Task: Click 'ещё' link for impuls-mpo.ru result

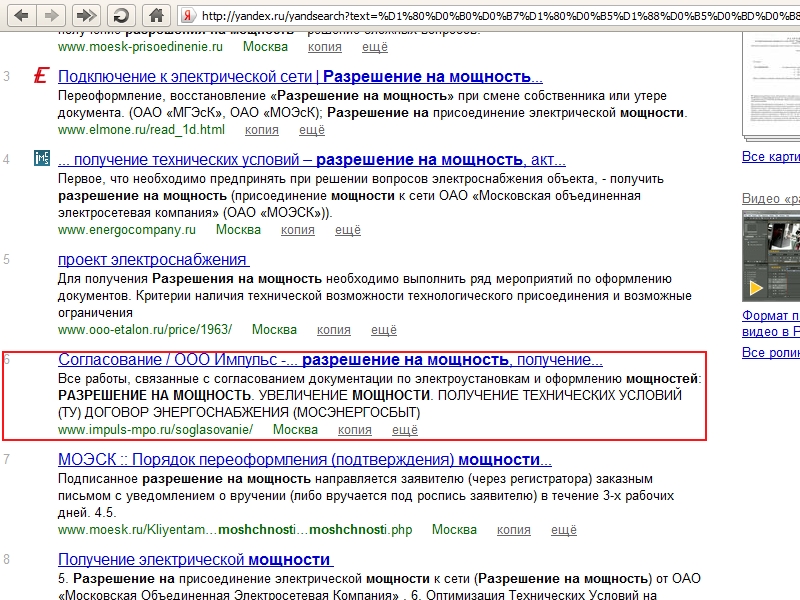Action: (405, 430)
